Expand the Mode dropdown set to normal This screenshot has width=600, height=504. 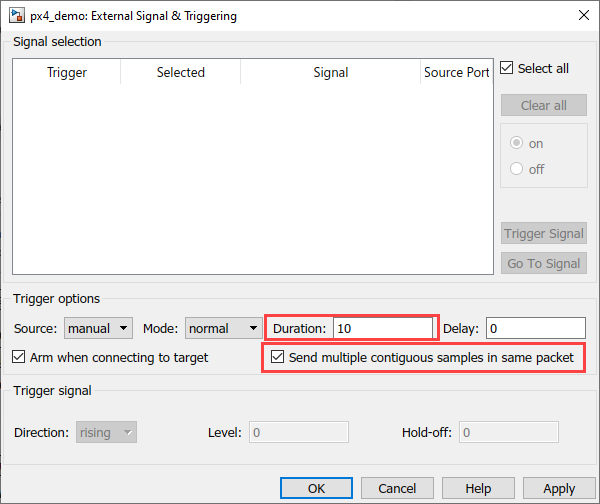(x=222, y=328)
